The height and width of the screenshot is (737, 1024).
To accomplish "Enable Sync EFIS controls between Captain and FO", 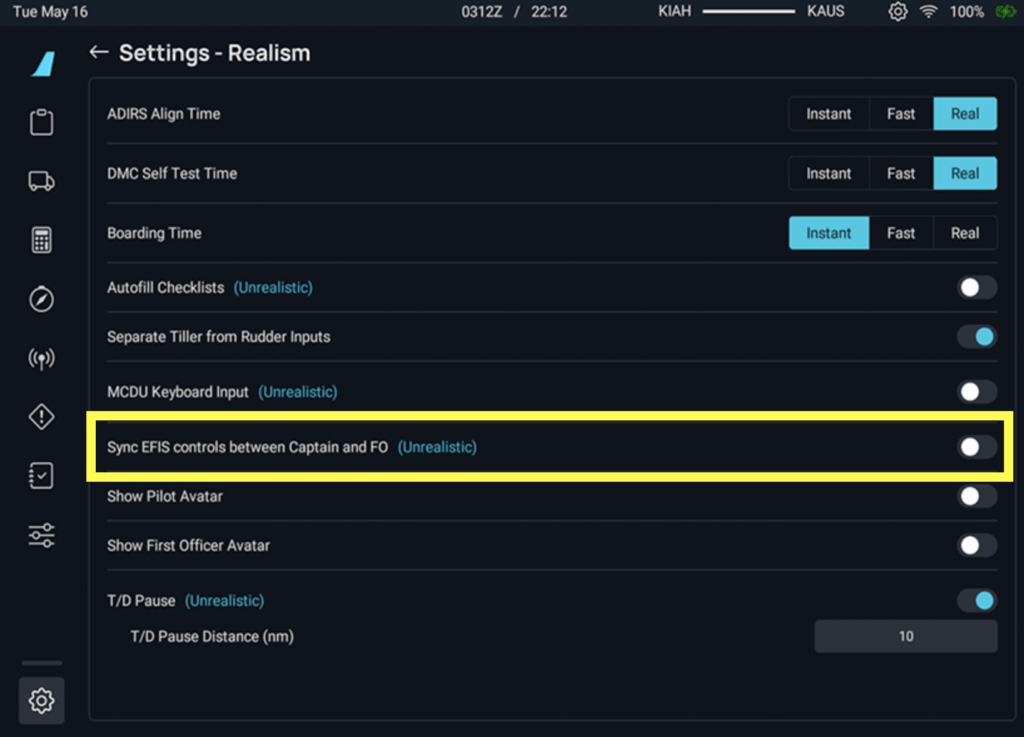I will pos(976,447).
